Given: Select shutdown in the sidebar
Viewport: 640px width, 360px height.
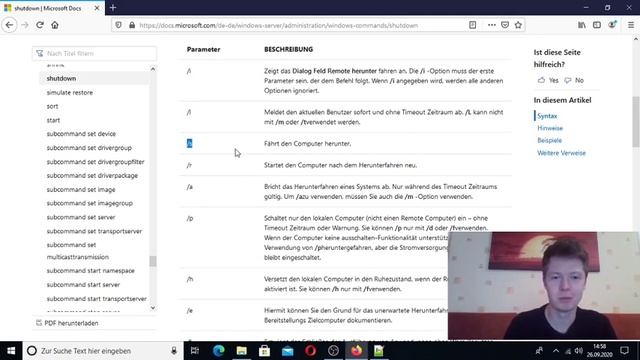Looking at the screenshot, I should pos(61,78).
